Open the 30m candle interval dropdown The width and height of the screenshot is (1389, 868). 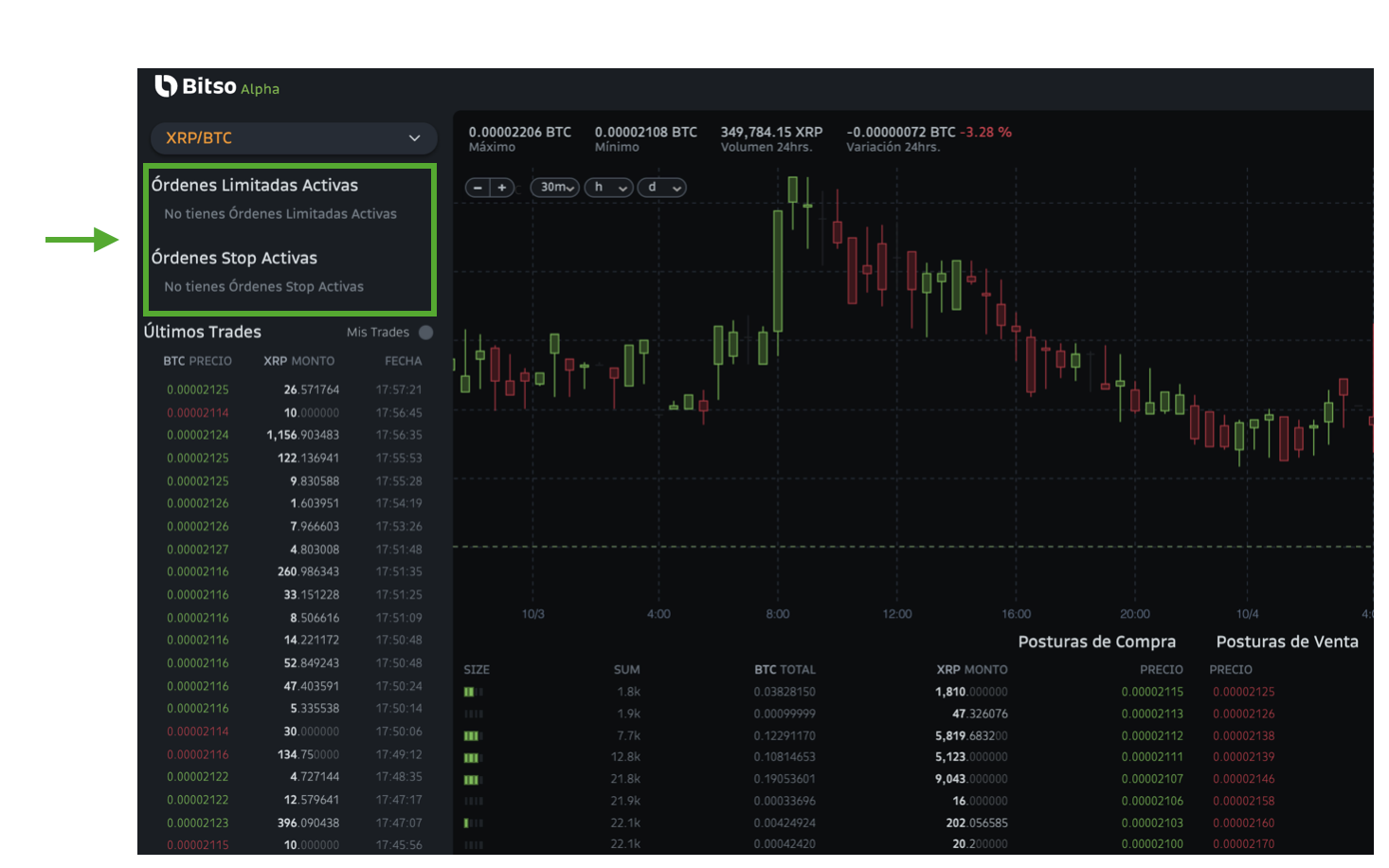[x=553, y=187]
